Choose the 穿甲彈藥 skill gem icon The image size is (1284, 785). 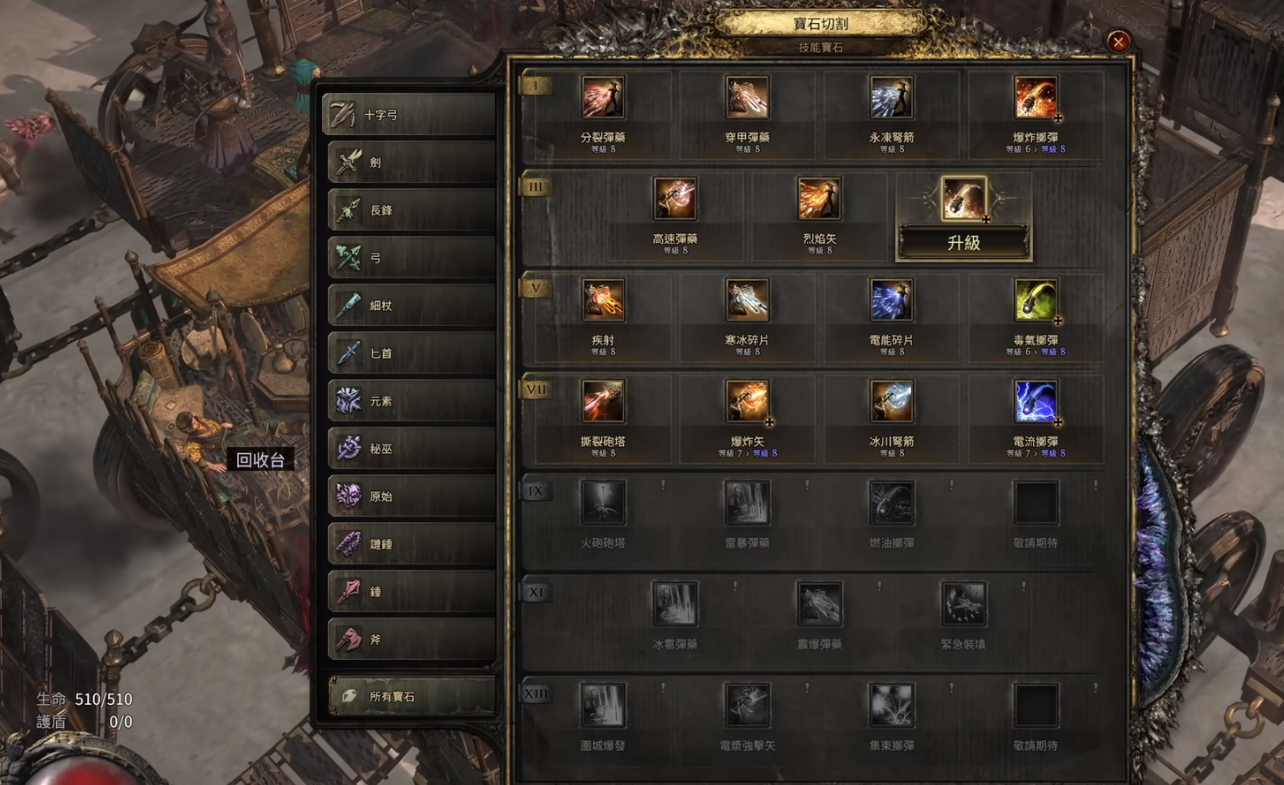(747, 98)
